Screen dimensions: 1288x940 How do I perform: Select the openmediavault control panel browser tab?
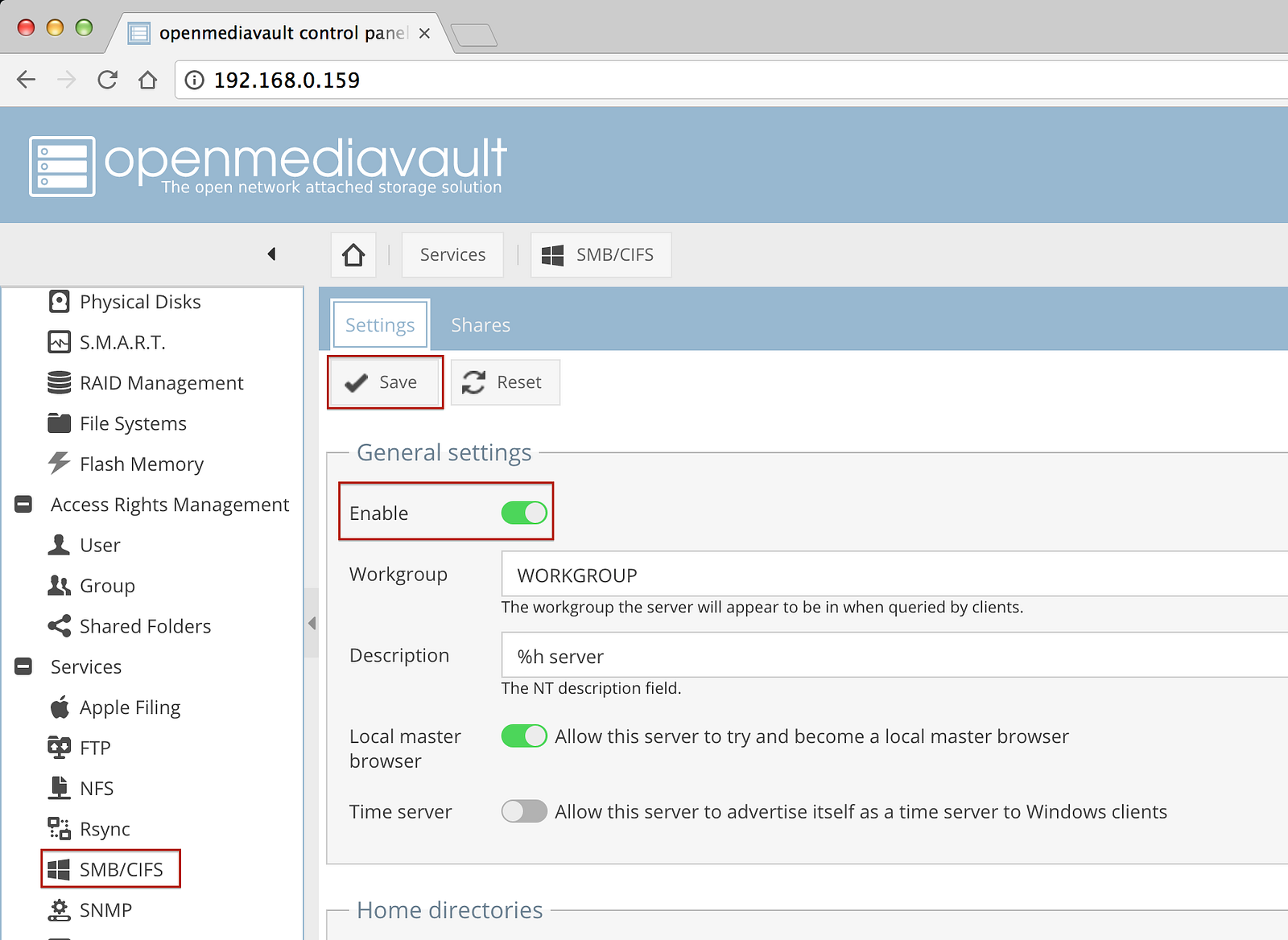point(282,33)
